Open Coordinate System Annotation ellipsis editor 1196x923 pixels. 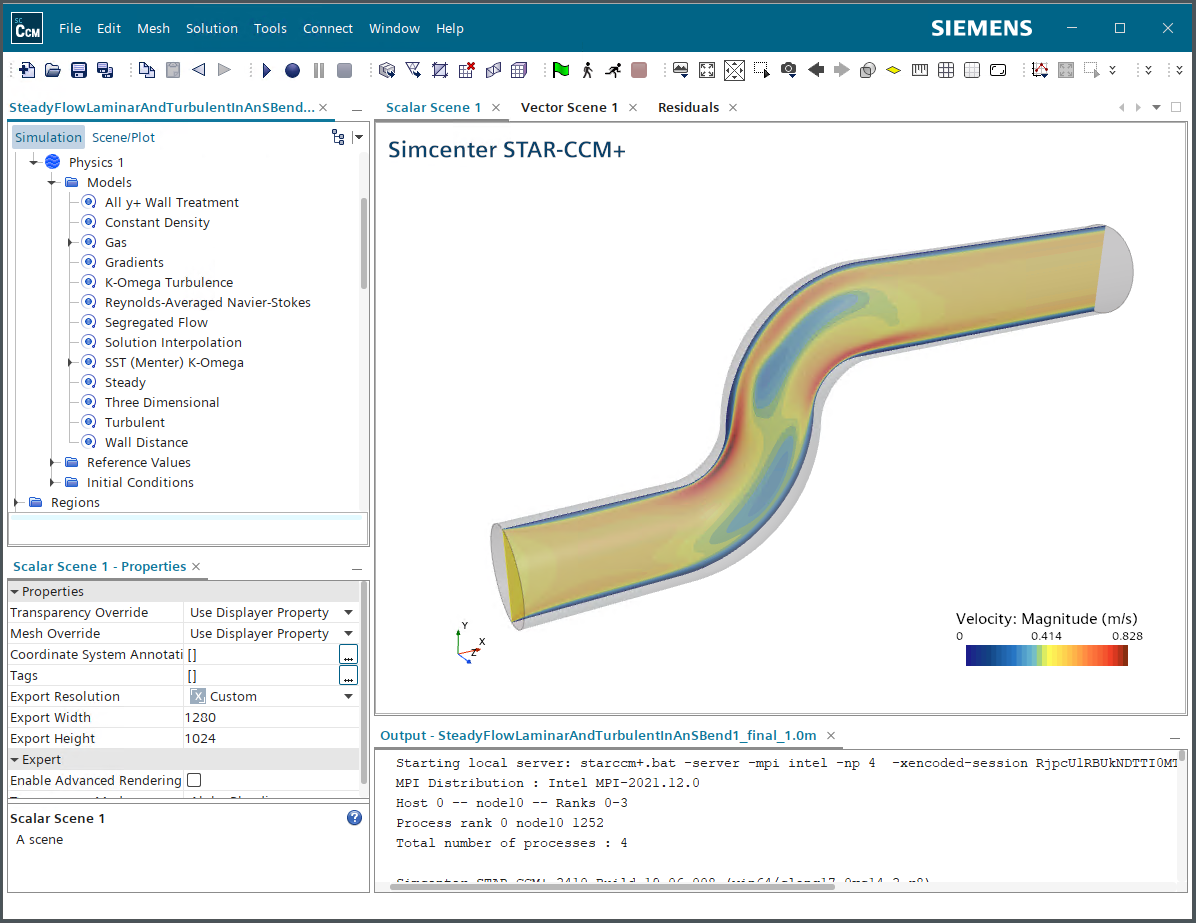[348, 654]
